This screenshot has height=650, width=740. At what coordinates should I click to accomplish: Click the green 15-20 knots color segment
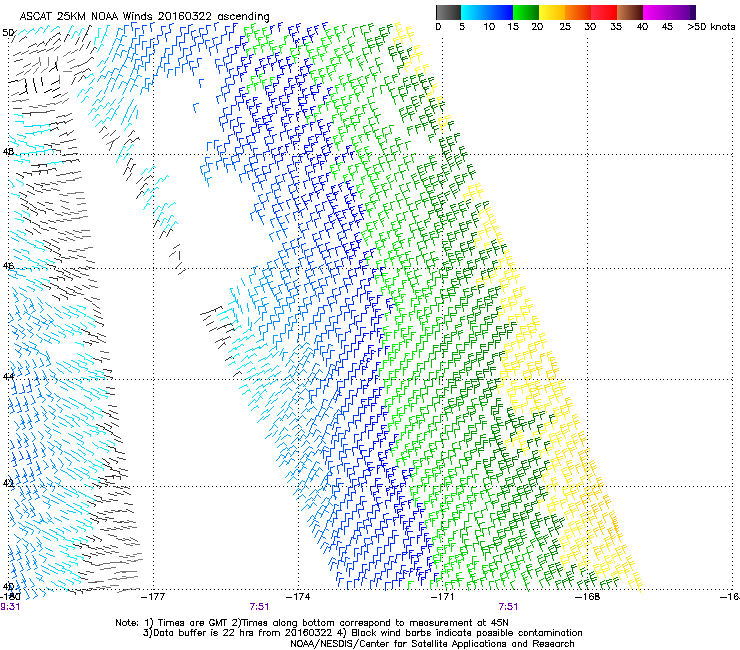click(526, 12)
